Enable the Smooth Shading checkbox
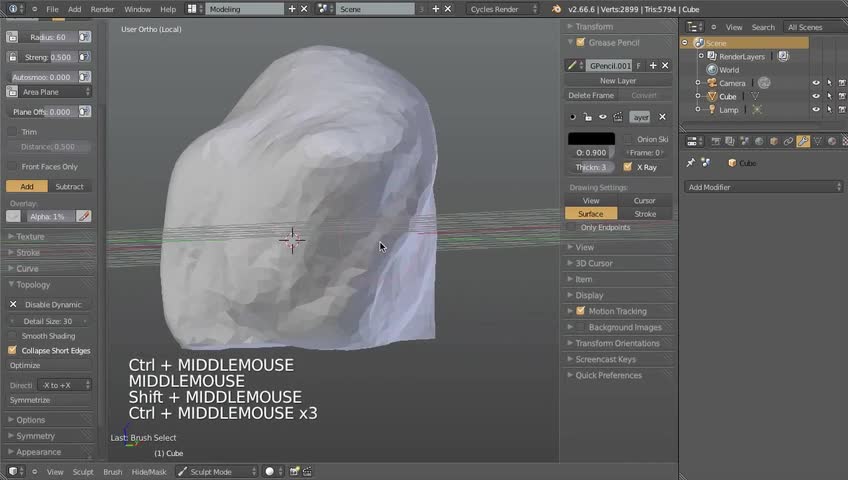Screen dimensions: 848x480 13,336
